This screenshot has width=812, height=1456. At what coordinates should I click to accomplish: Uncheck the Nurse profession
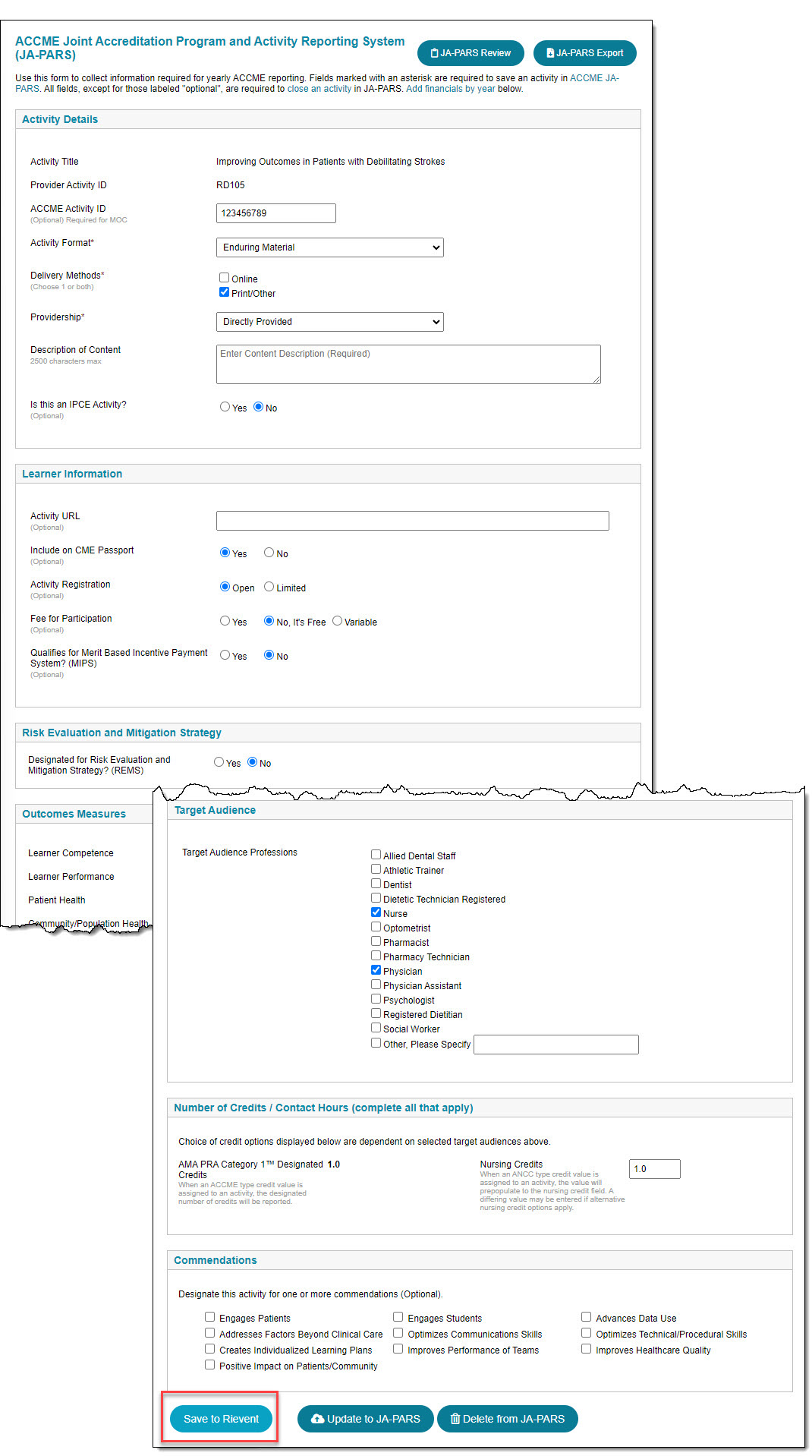pyautogui.click(x=376, y=912)
